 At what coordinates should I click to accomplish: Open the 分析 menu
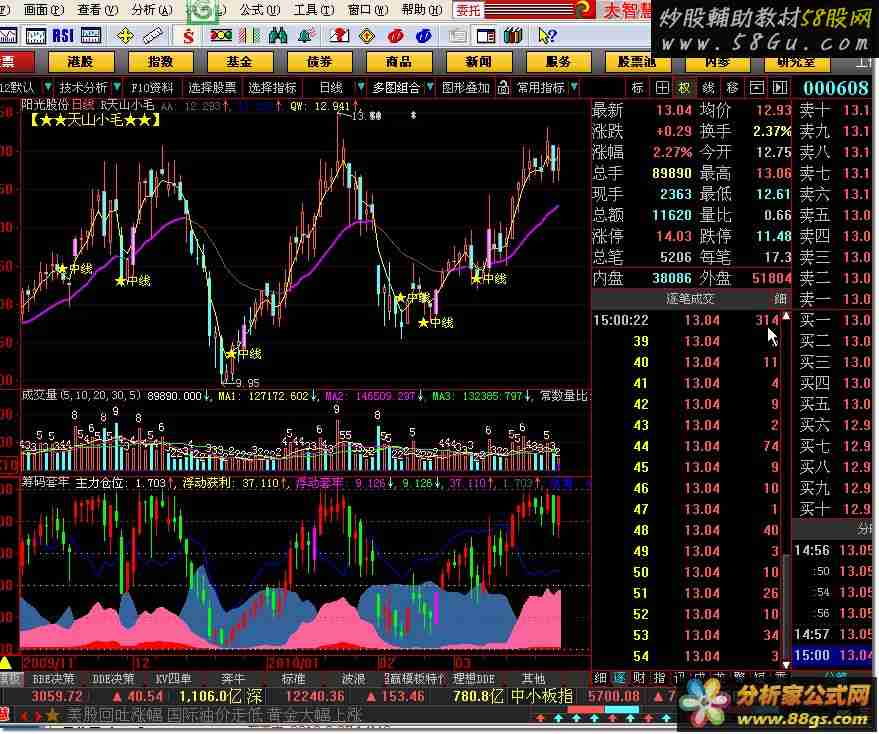(152, 10)
